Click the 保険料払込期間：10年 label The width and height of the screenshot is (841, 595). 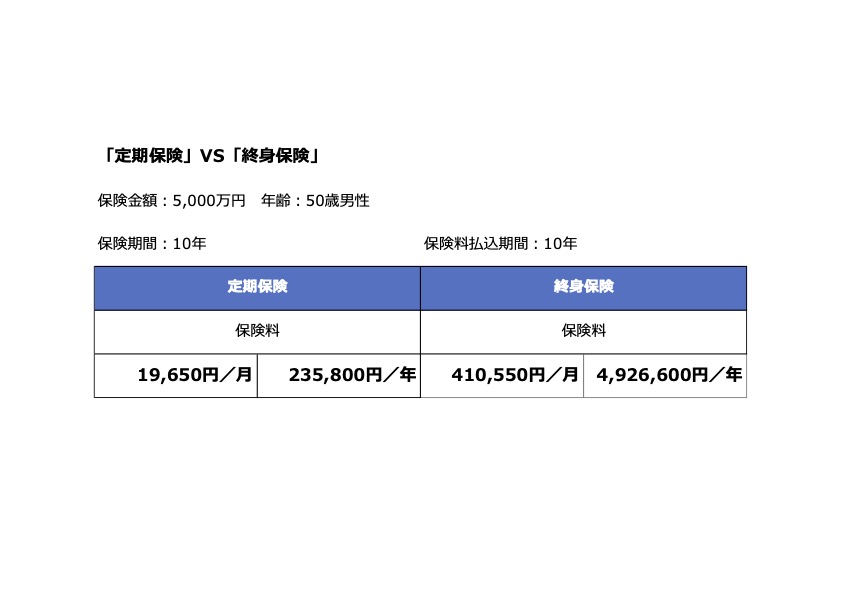coord(500,244)
